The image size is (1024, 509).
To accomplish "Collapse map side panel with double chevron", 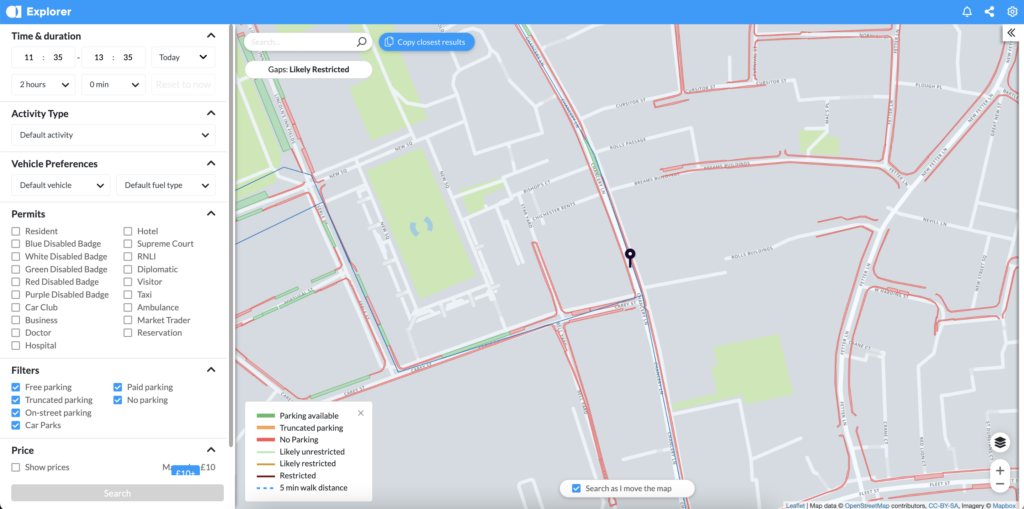I will [x=1011, y=33].
